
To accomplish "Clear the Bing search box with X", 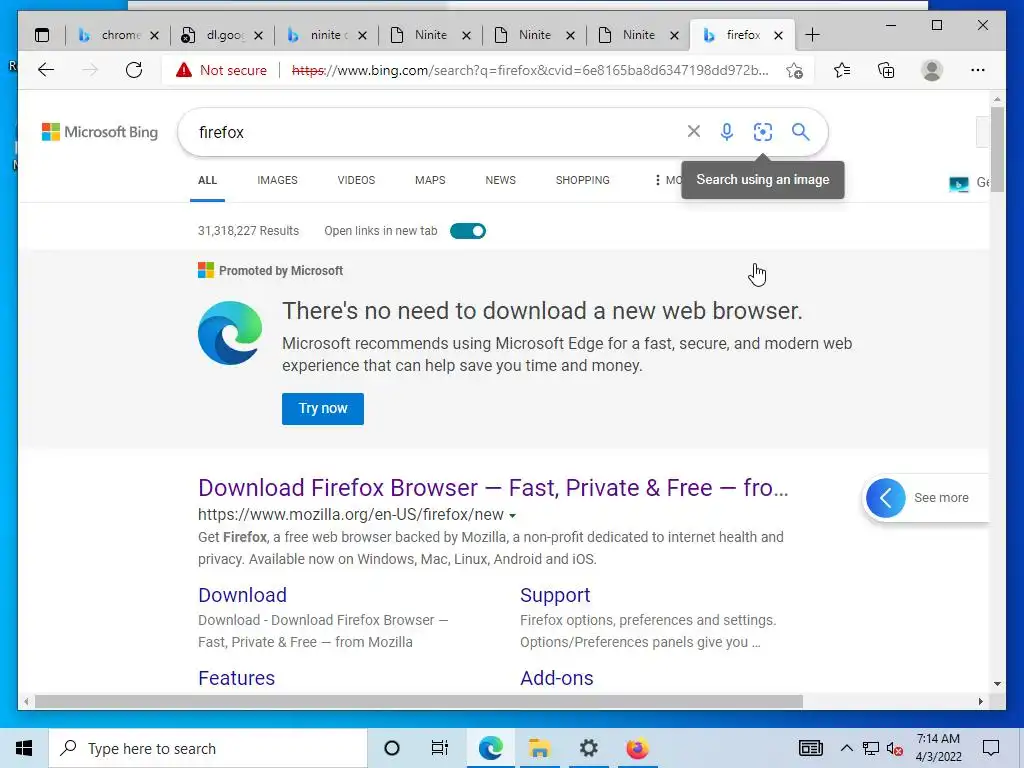I will (x=694, y=132).
